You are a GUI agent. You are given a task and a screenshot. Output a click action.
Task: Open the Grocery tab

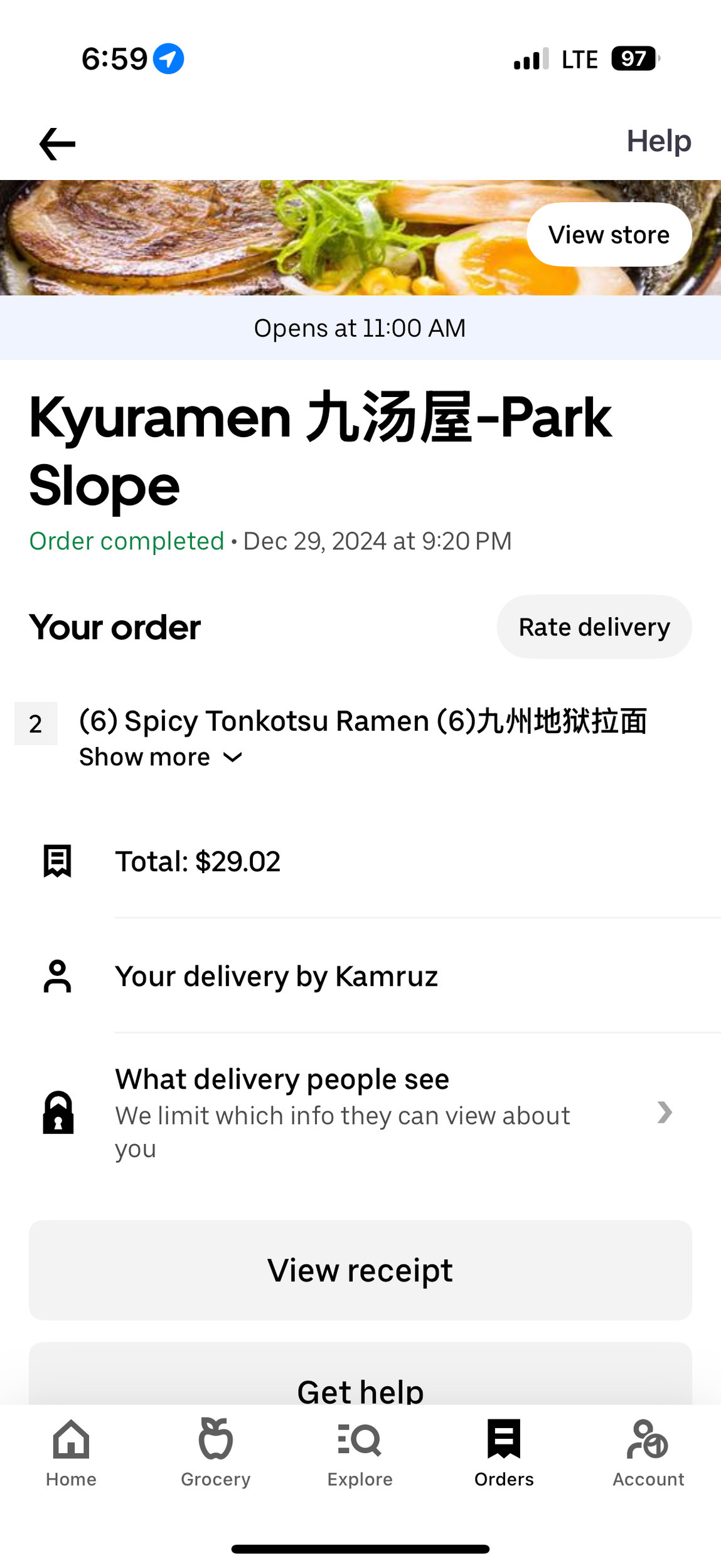click(x=216, y=1452)
